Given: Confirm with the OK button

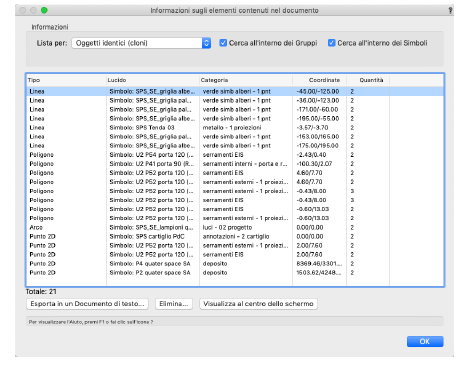Looking at the screenshot, I should point(425,341).
